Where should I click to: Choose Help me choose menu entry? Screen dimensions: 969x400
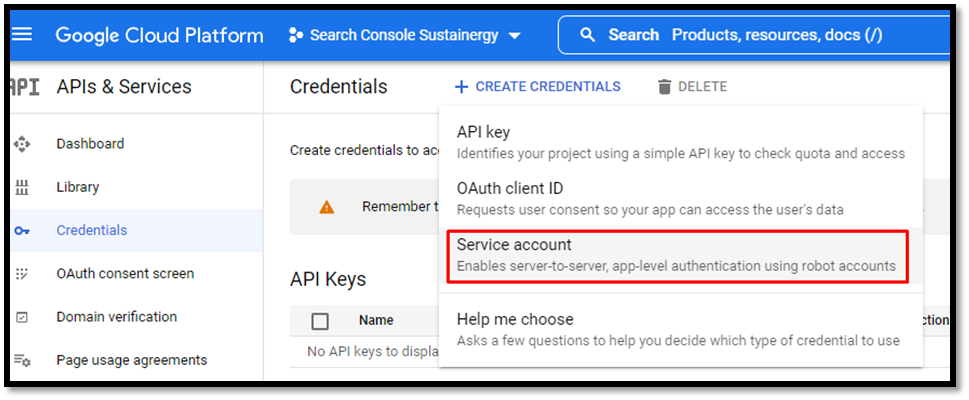click(680, 329)
